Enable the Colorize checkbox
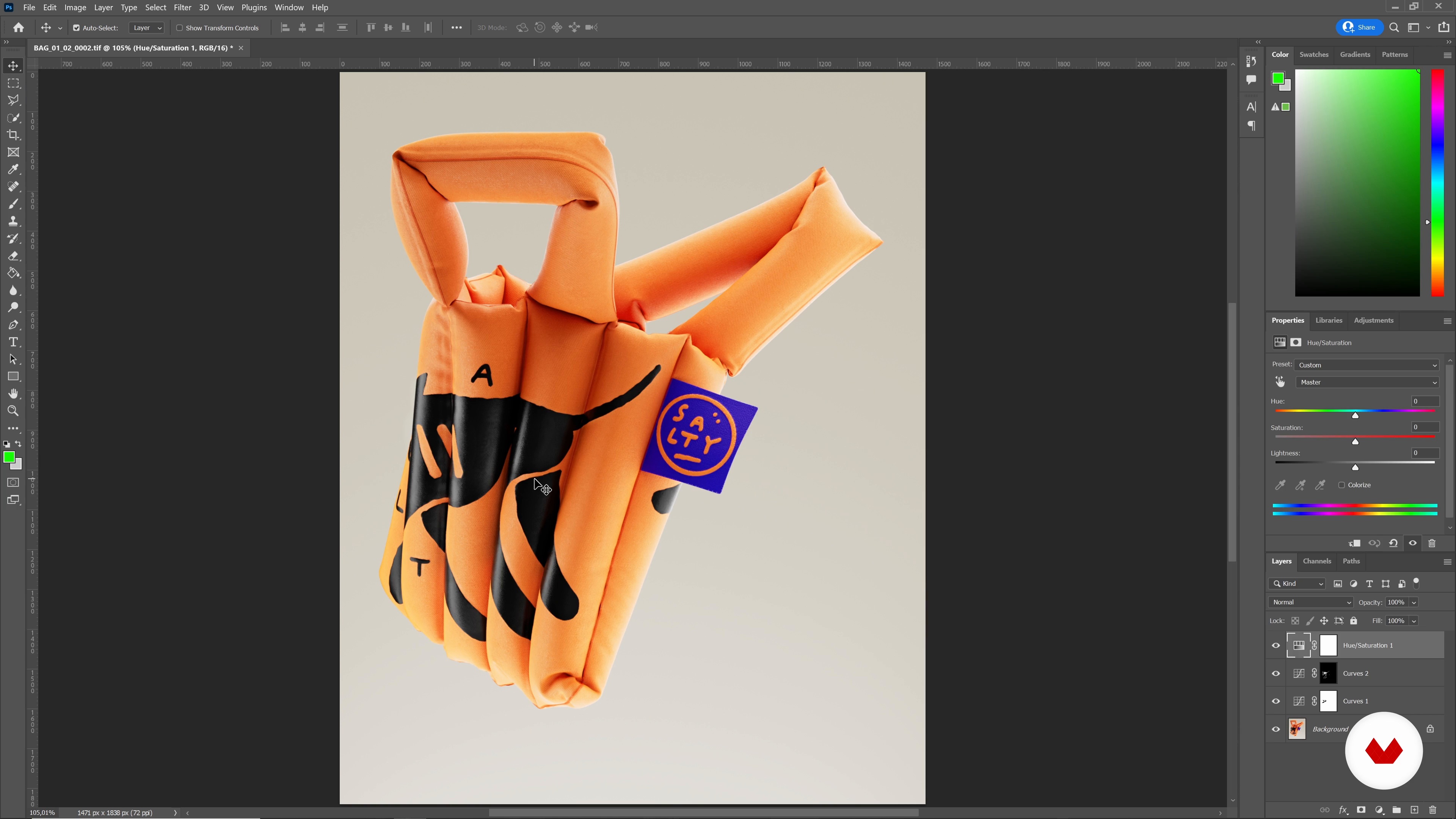The width and height of the screenshot is (1456, 819). (x=1341, y=485)
